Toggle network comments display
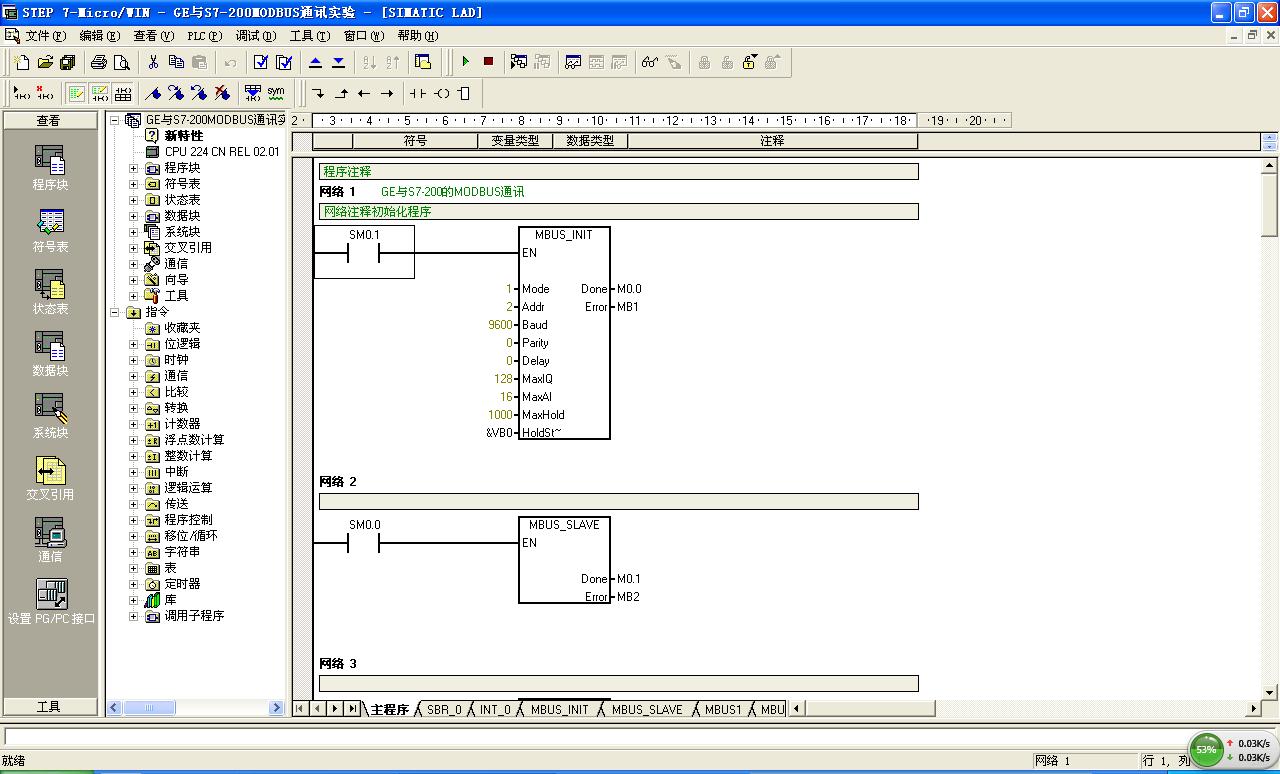1280x774 pixels. 100,93
